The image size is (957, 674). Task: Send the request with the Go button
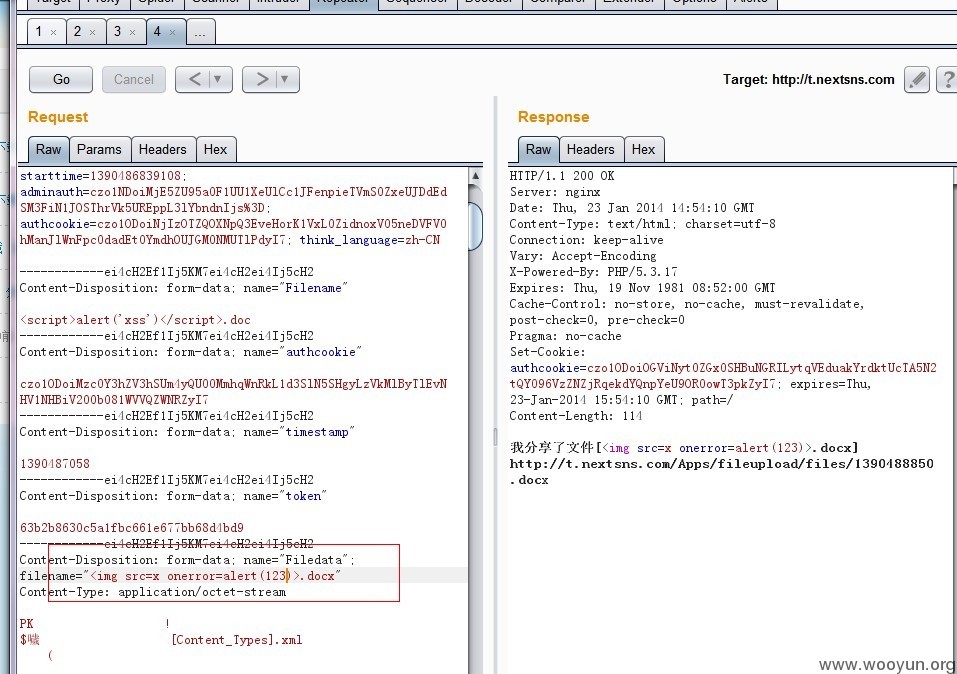61,79
